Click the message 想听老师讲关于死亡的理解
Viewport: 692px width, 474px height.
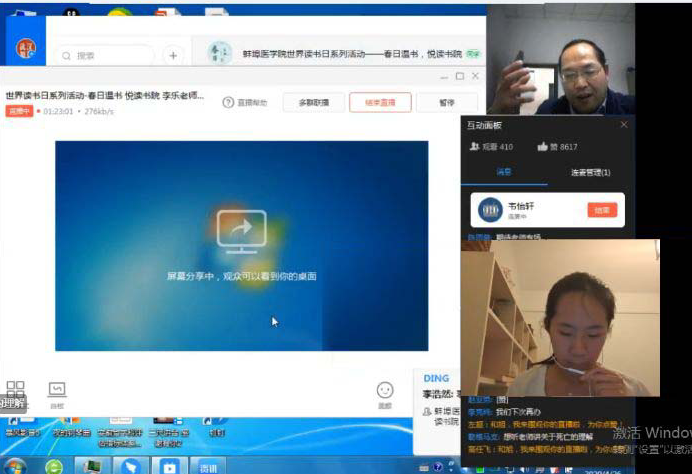click(548, 436)
